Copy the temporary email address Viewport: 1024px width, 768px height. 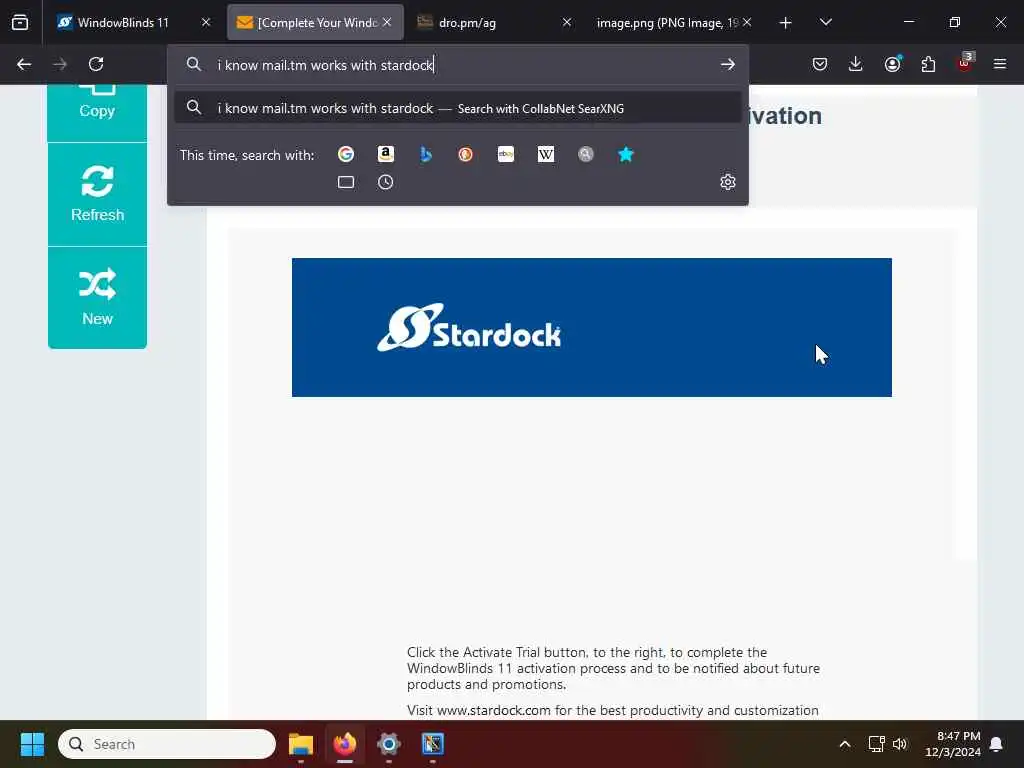pos(97,112)
